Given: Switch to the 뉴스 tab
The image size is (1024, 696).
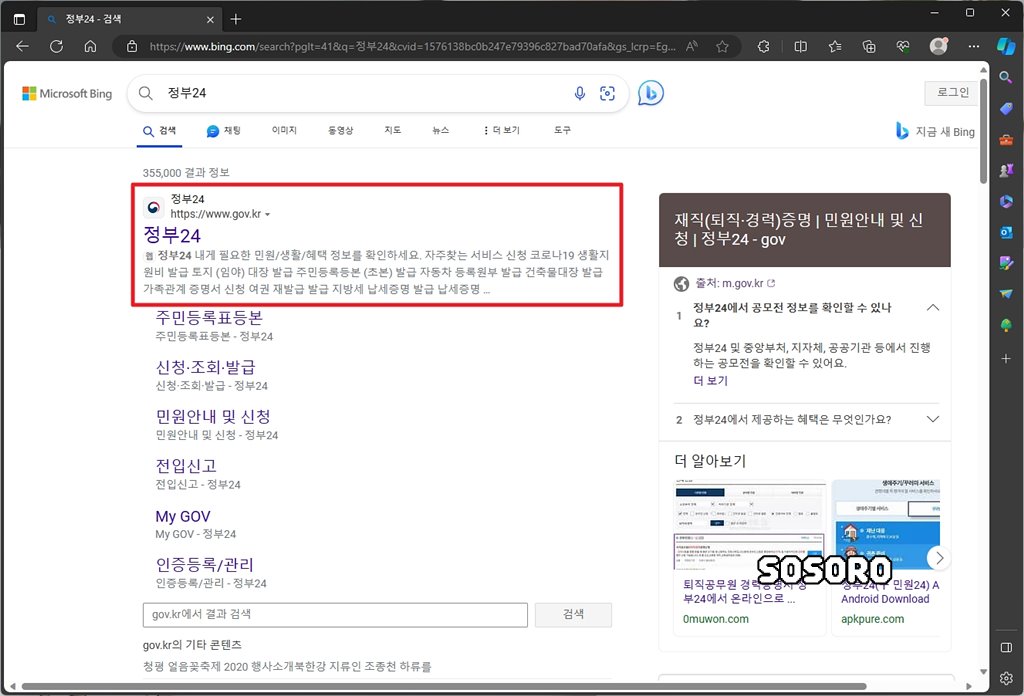Looking at the screenshot, I should tap(441, 131).
